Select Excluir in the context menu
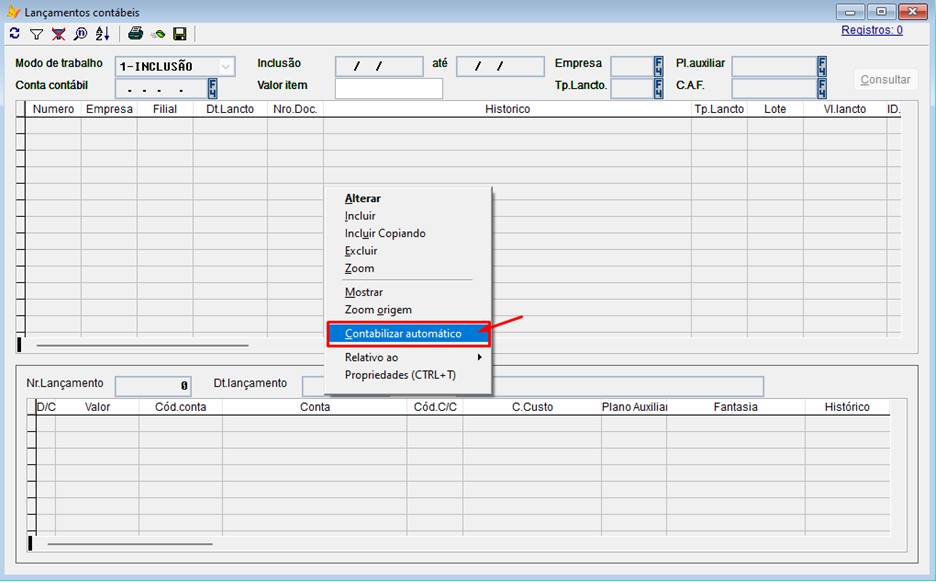Image resolution: width=936 pixels, height=583 pixels. (361, 251)
